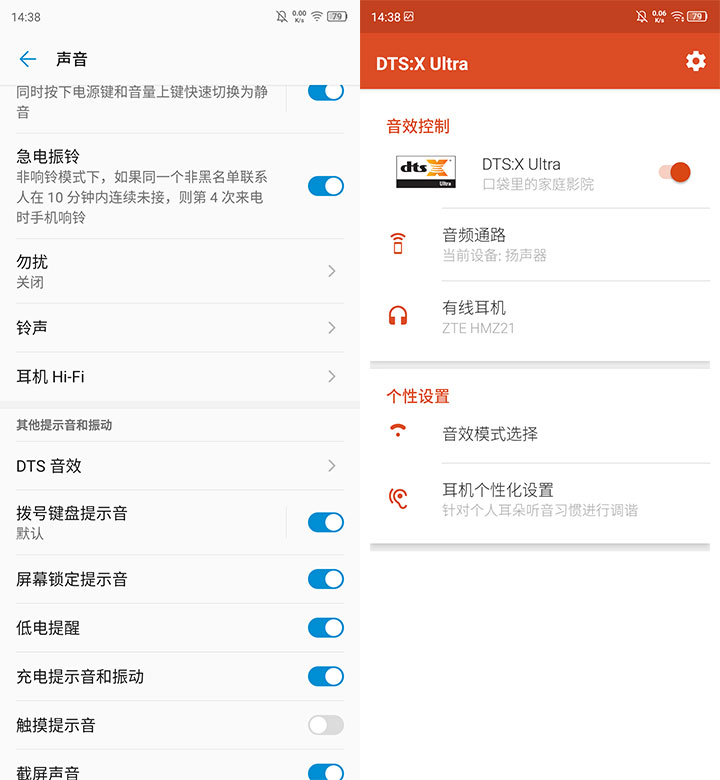Screen dimensions: 720x780
Task: Tap the 拨号键盘提示音 label
Action: tap(72, 513)
